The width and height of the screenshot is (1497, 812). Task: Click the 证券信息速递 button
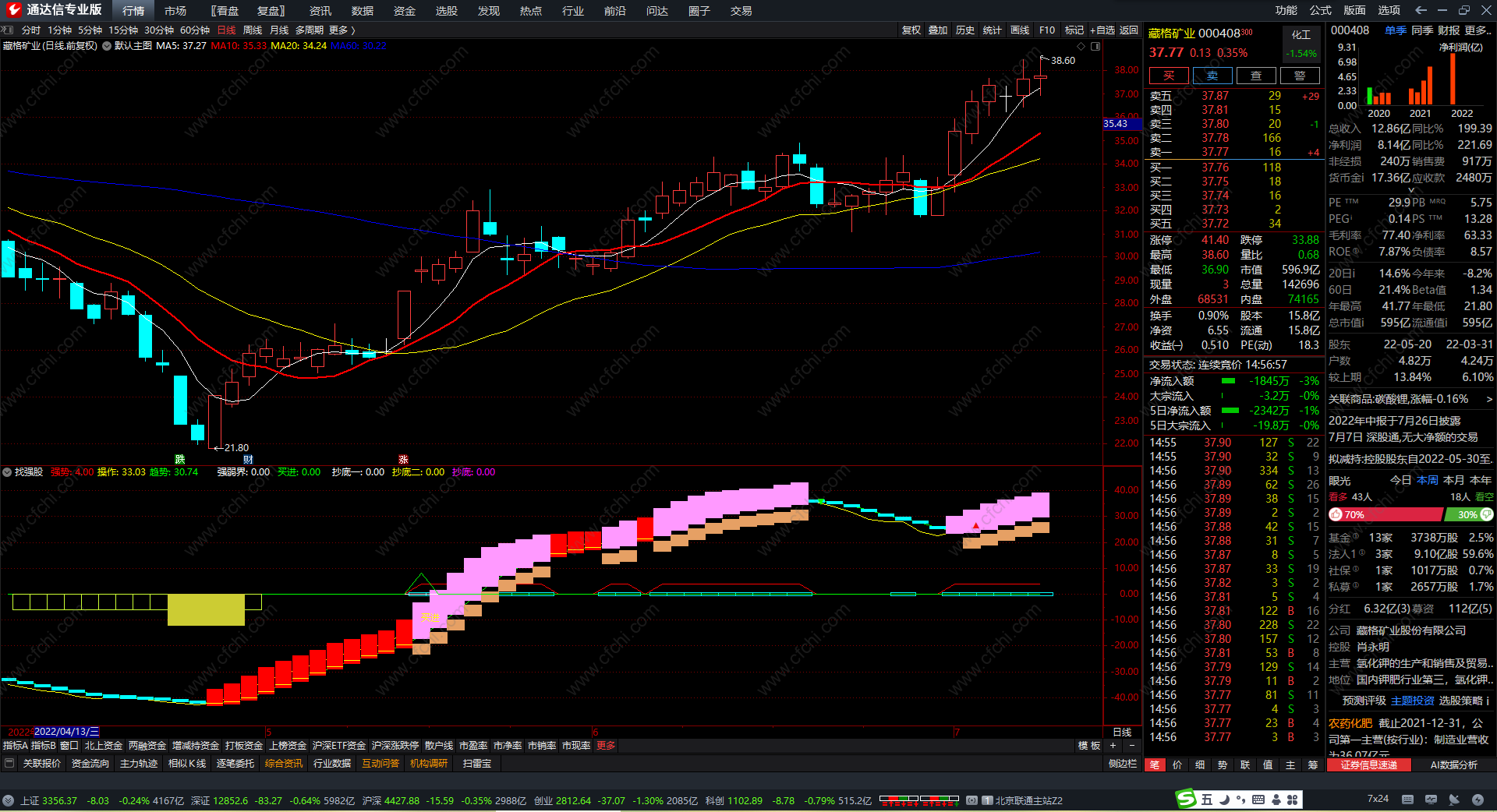click(1369, 765)
